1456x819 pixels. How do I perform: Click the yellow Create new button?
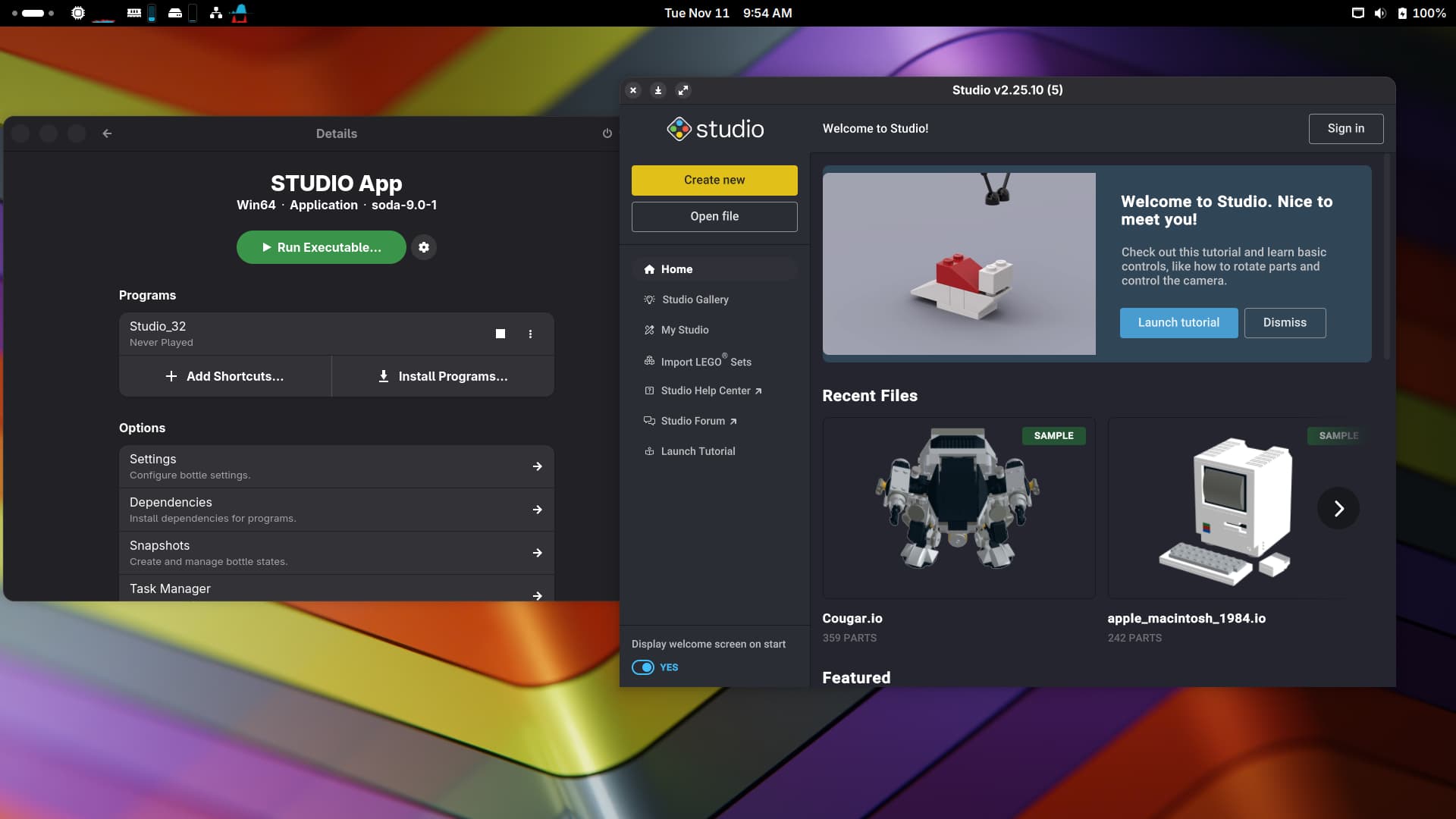point(714,180)
